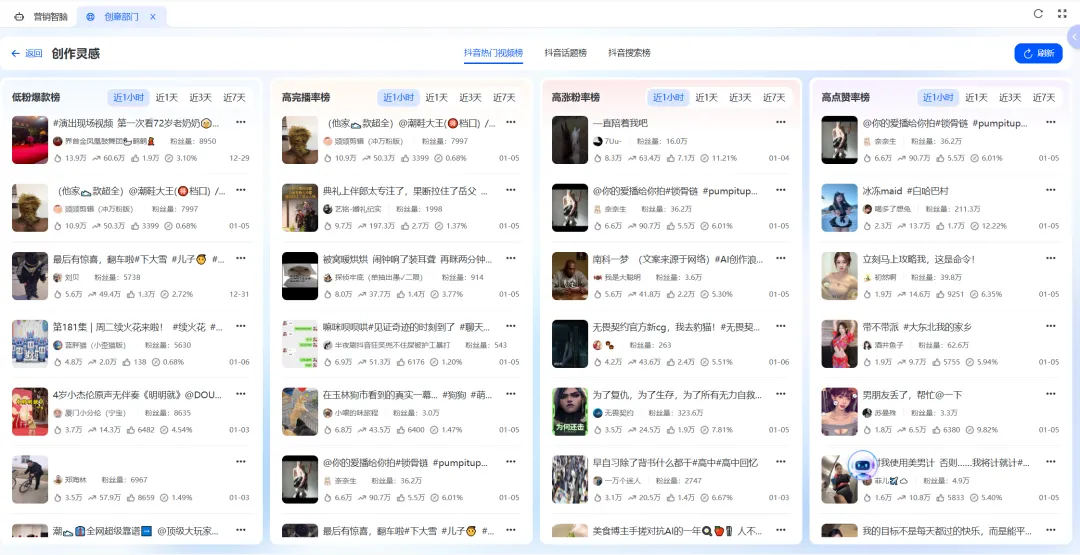The height and width of the screenshot is (555, 1080).
Task: Select 近7天 in 低粉爆款榜
Action: [234, 98]
